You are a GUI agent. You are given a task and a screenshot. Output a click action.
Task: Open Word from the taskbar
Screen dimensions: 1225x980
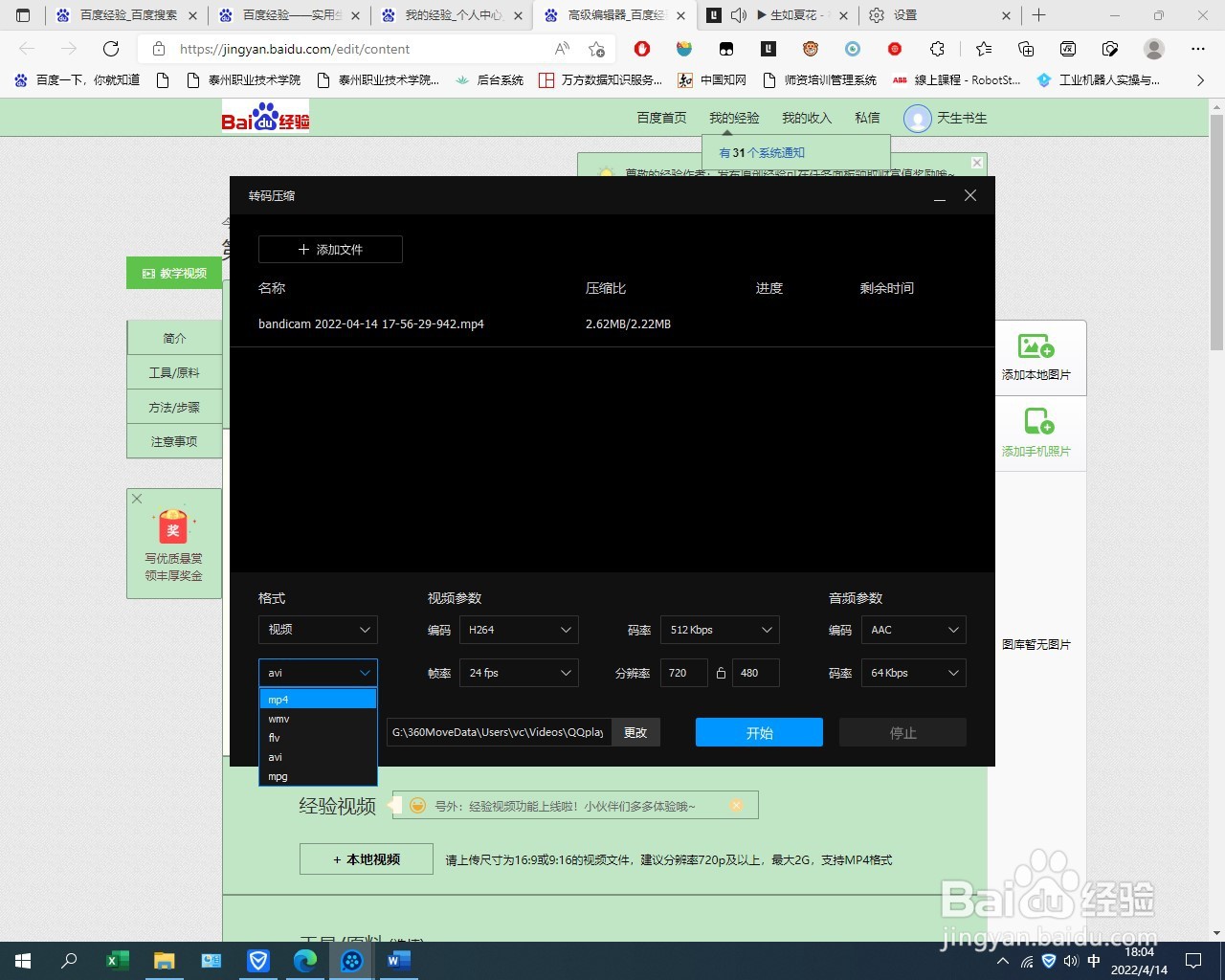(399, 961)
